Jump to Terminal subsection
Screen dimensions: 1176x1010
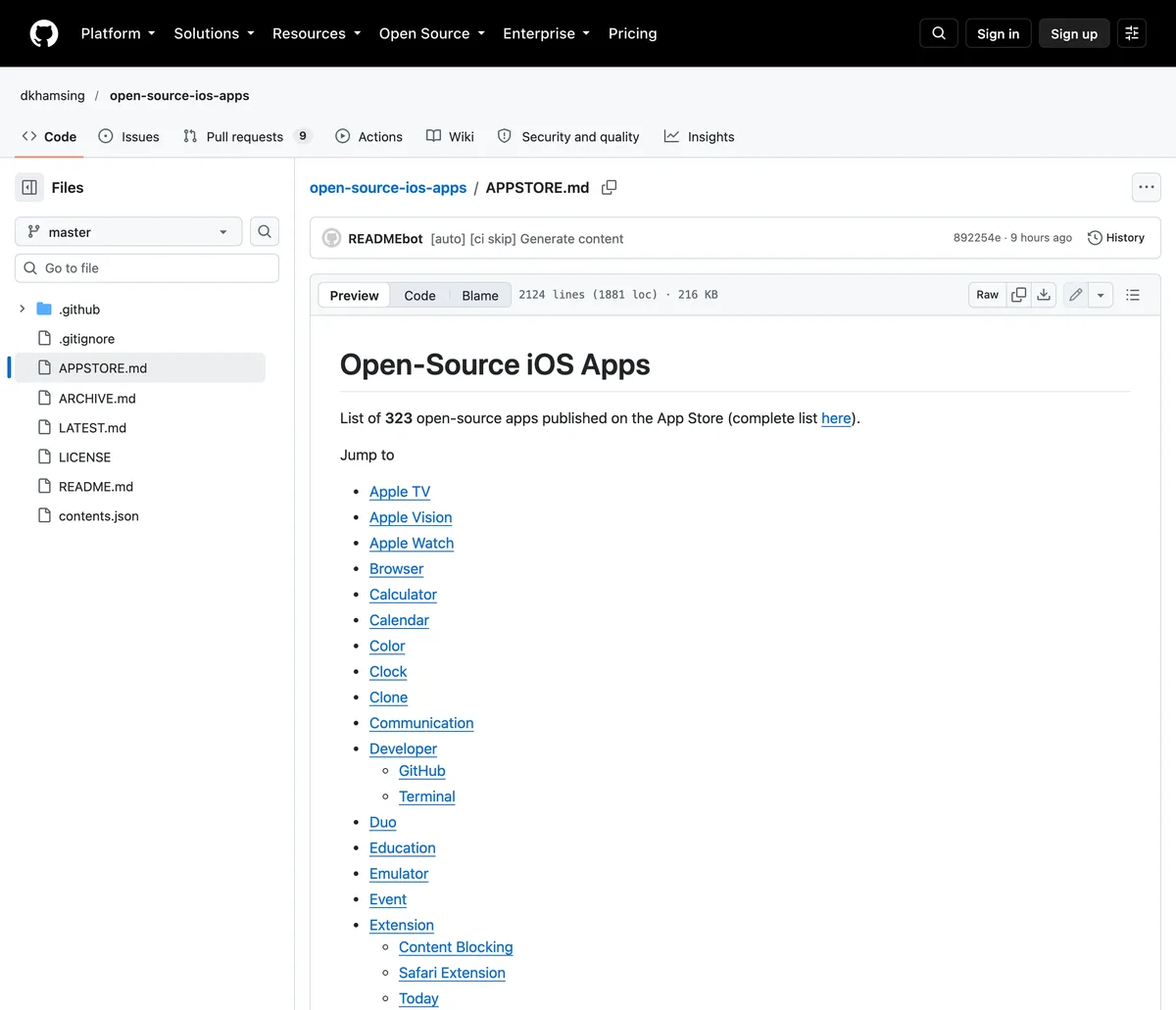point(427,796)
